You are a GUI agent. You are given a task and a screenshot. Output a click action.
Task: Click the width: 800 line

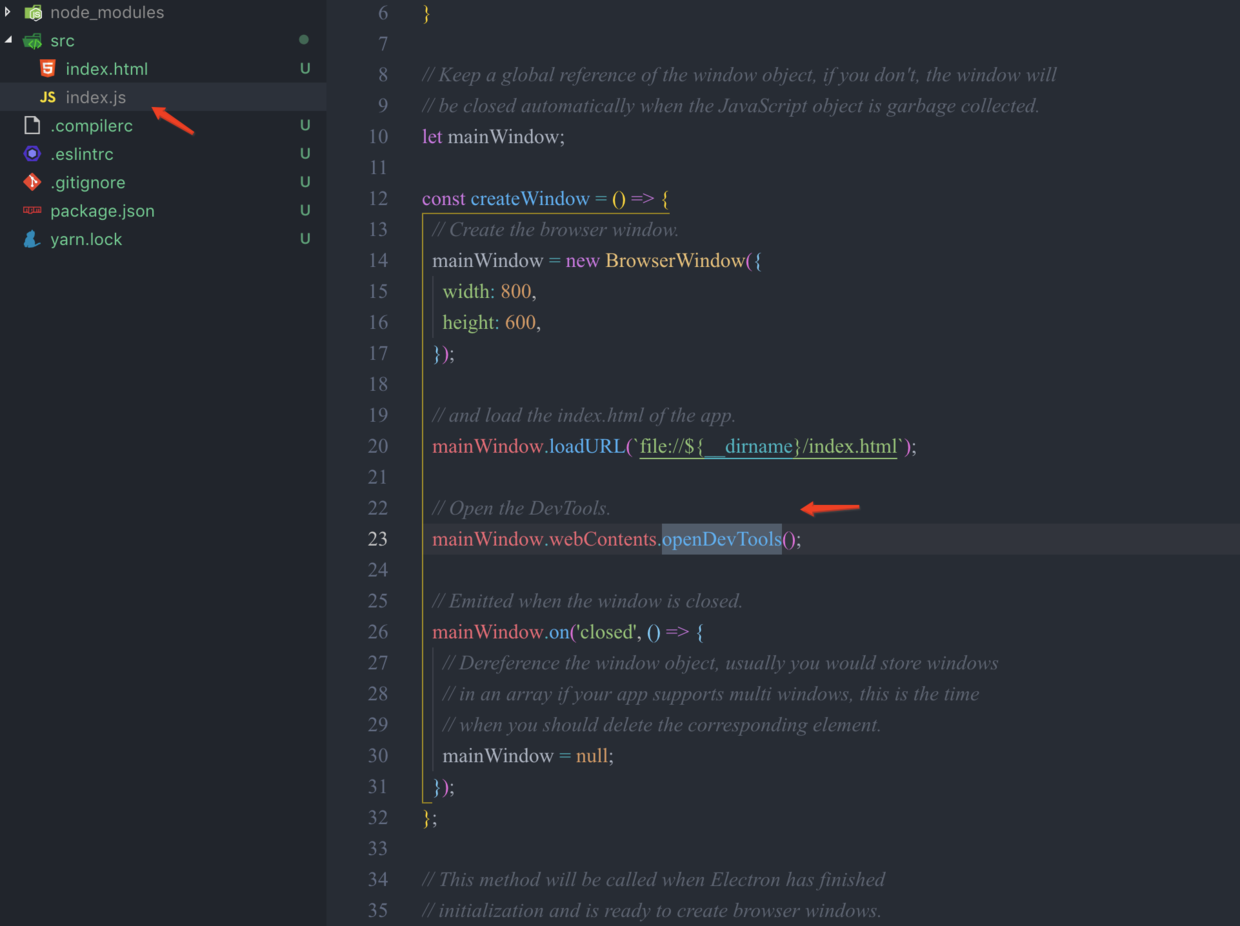point(489,291)
